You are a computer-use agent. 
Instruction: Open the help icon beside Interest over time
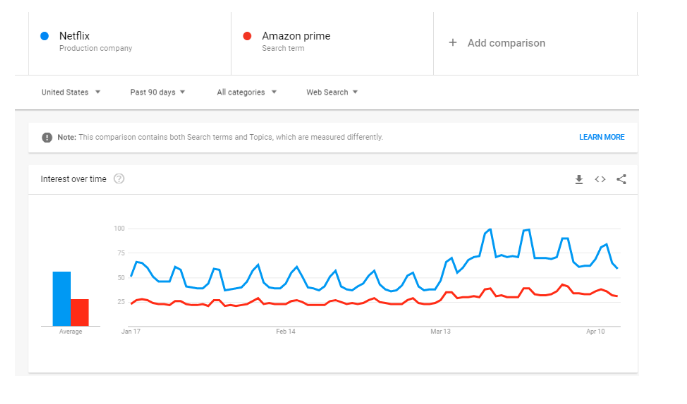tap(119, 179)
